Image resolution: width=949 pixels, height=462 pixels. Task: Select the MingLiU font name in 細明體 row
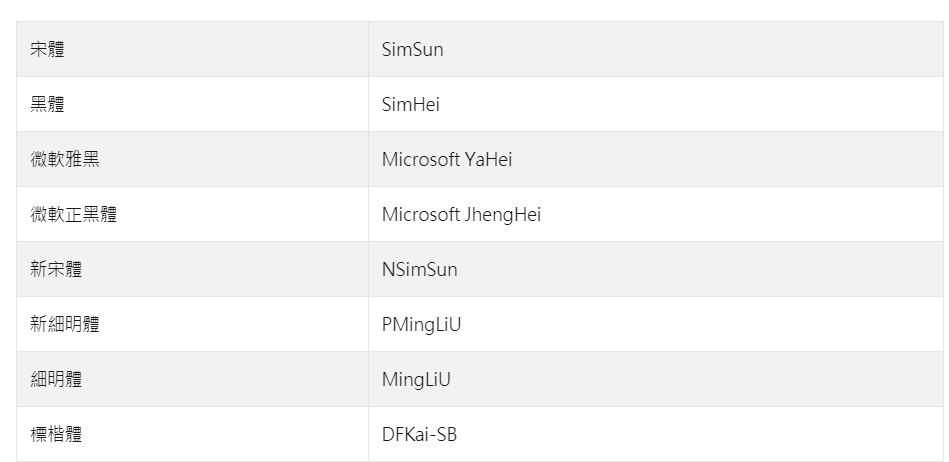[416, 380]
